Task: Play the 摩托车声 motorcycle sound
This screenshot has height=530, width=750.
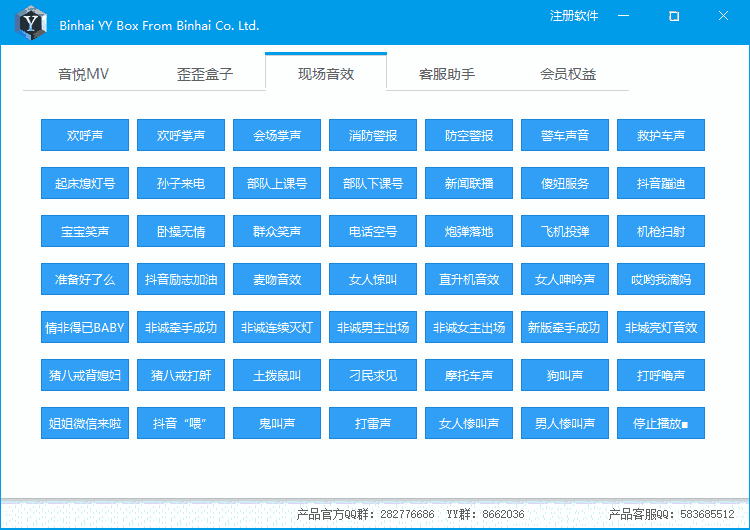Action: 469,375
